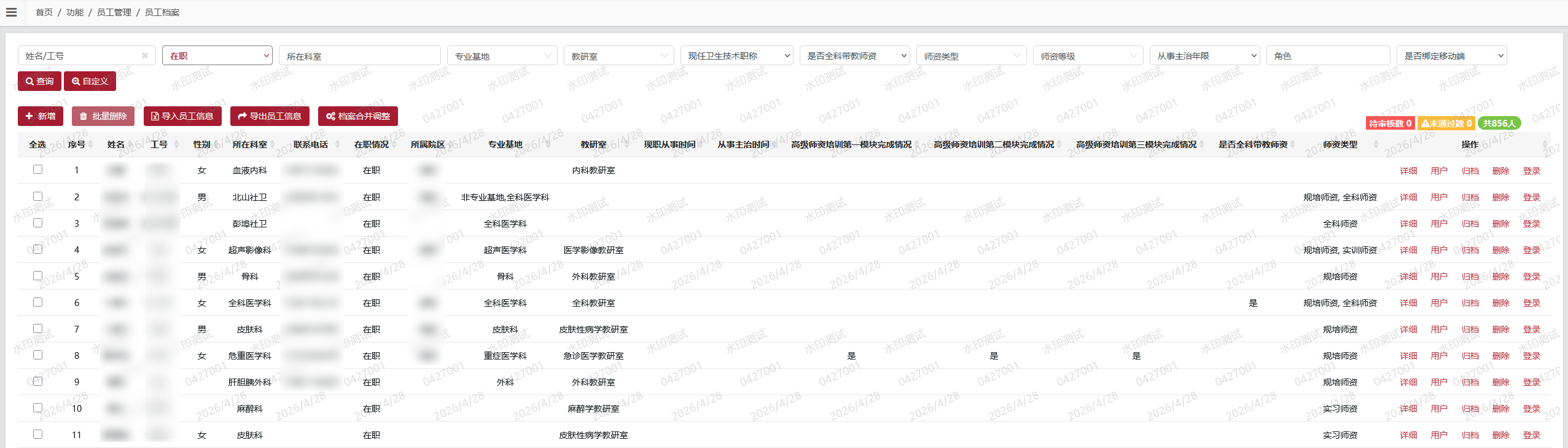This screenshot has height=448, width=1568.
Task: Sort by the 是否全科带教师资 column arrows
Action: tap(1293, 145)
